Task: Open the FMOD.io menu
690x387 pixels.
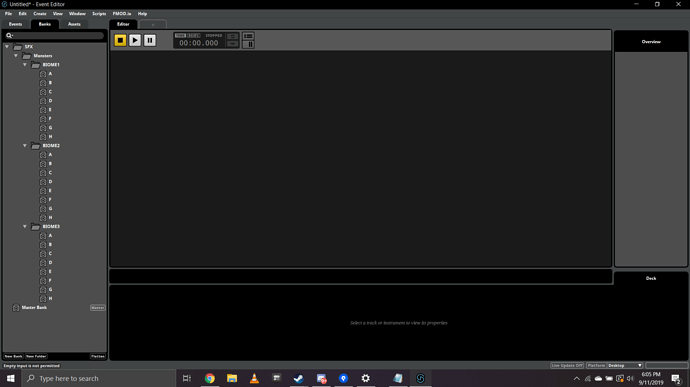Action: [x=122, y=14]
